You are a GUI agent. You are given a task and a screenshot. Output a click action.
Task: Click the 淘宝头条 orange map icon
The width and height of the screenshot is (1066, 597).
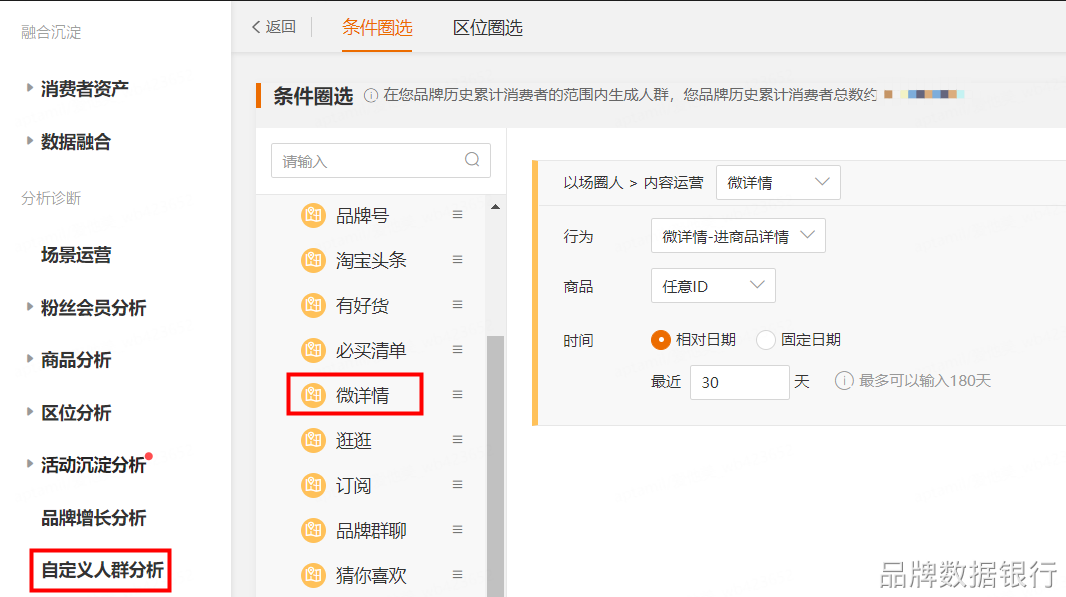(313, 260)
